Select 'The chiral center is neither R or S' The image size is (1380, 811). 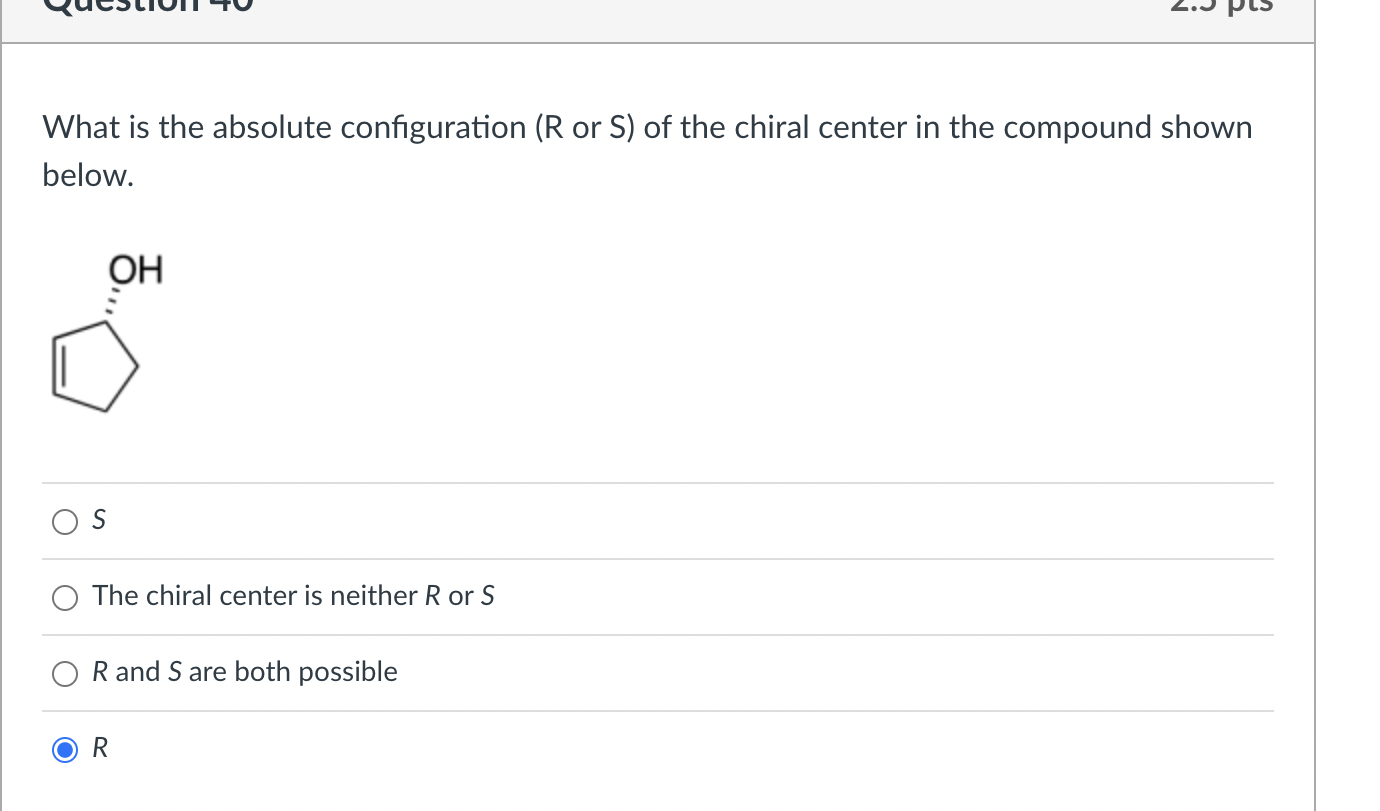click(x=64, y=597)
